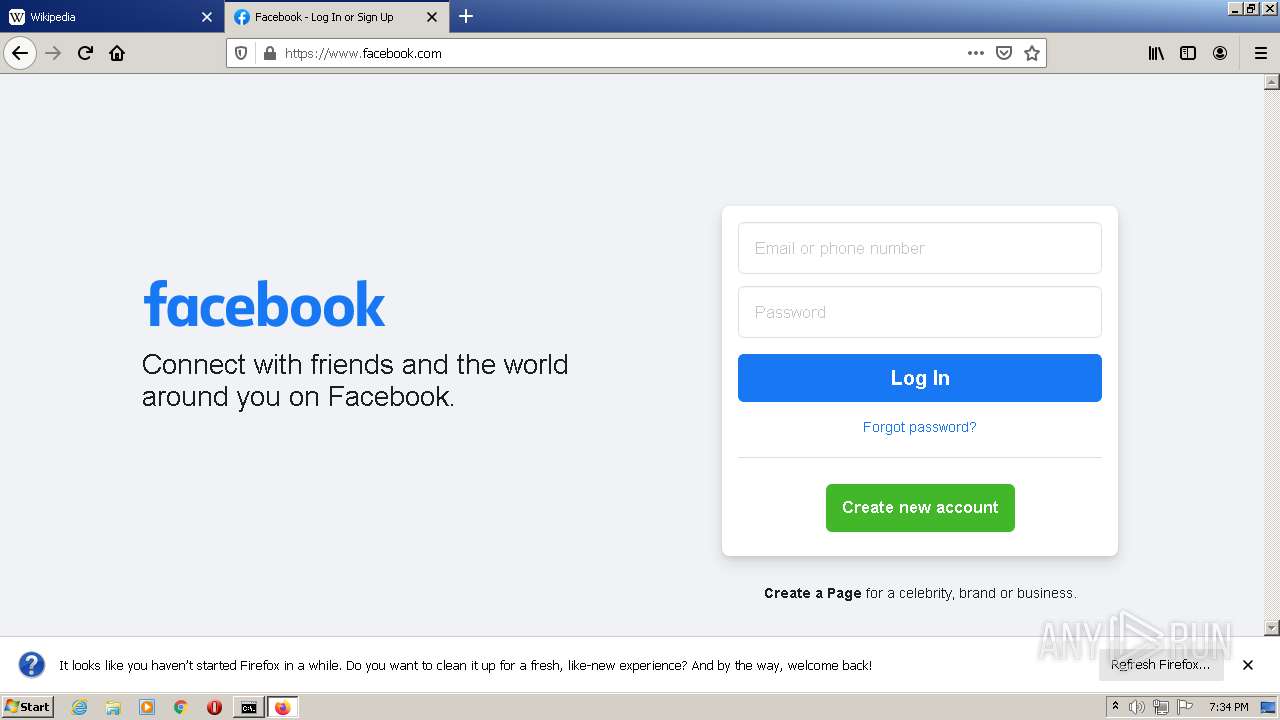Viewport: 1280px width, 720px height.
Task: Open Action Center flag icon
Action: [1185, 707]
